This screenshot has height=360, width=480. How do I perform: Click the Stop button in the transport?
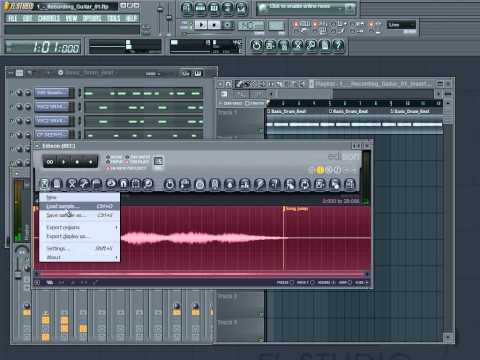[214, 25]
